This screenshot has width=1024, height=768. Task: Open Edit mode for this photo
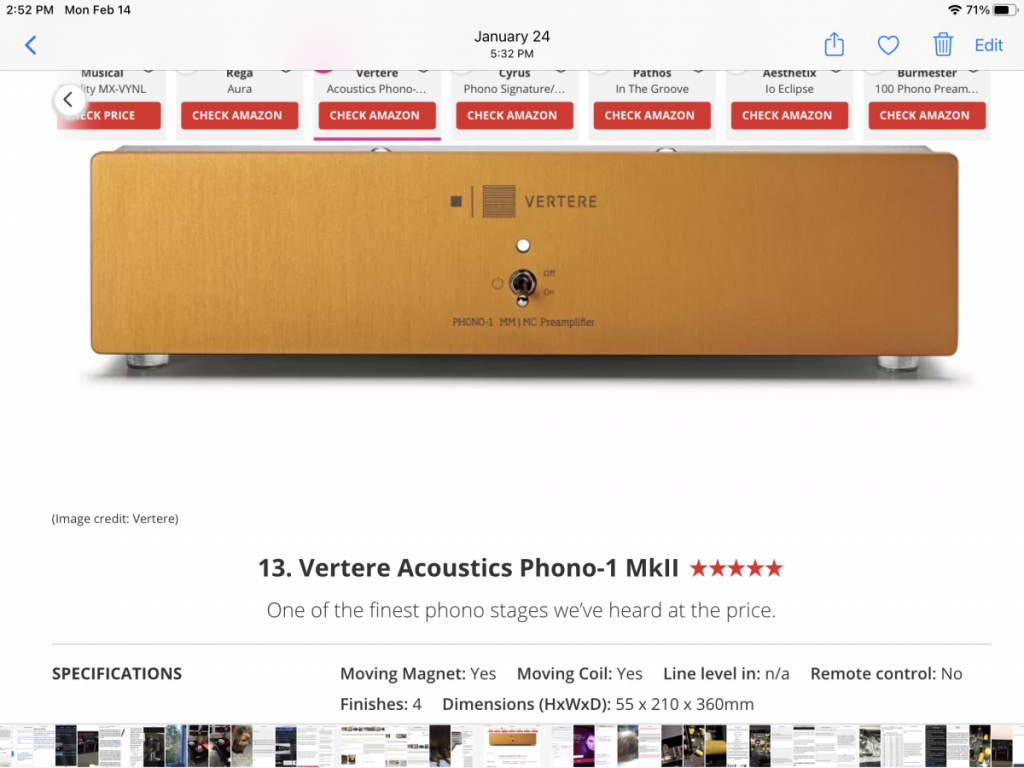point(988,45)
